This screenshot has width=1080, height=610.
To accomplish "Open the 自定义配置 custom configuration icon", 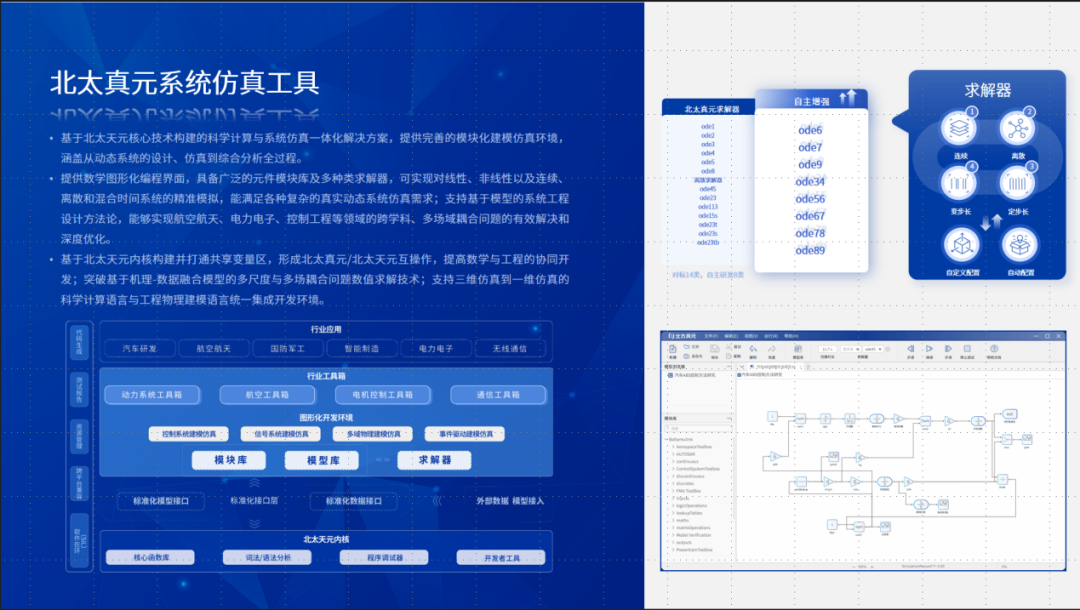I will (x=962, y=244).
